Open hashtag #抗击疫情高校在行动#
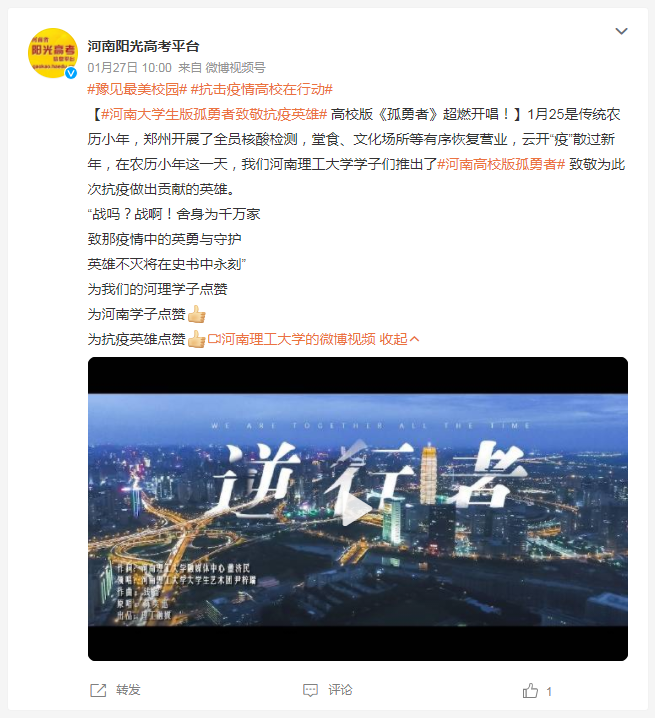 tap(262, 89)
